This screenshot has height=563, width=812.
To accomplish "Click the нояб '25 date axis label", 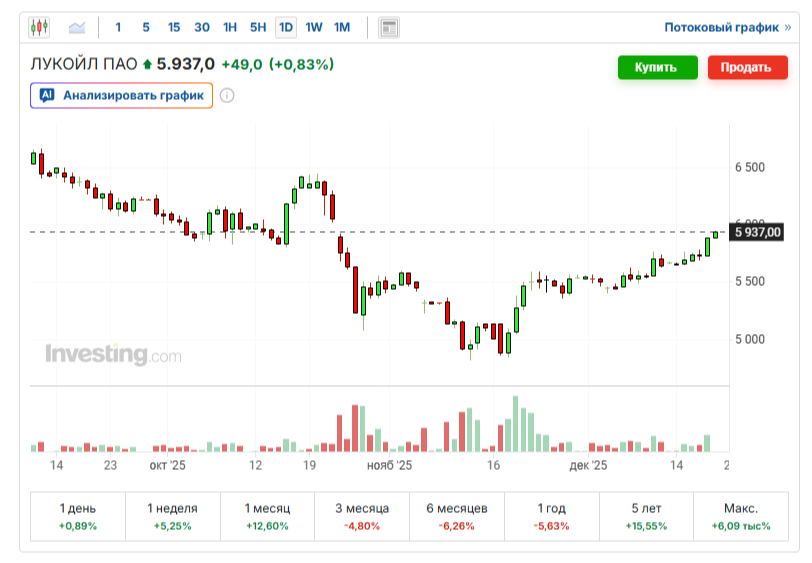I will click(x=389, y=465).
